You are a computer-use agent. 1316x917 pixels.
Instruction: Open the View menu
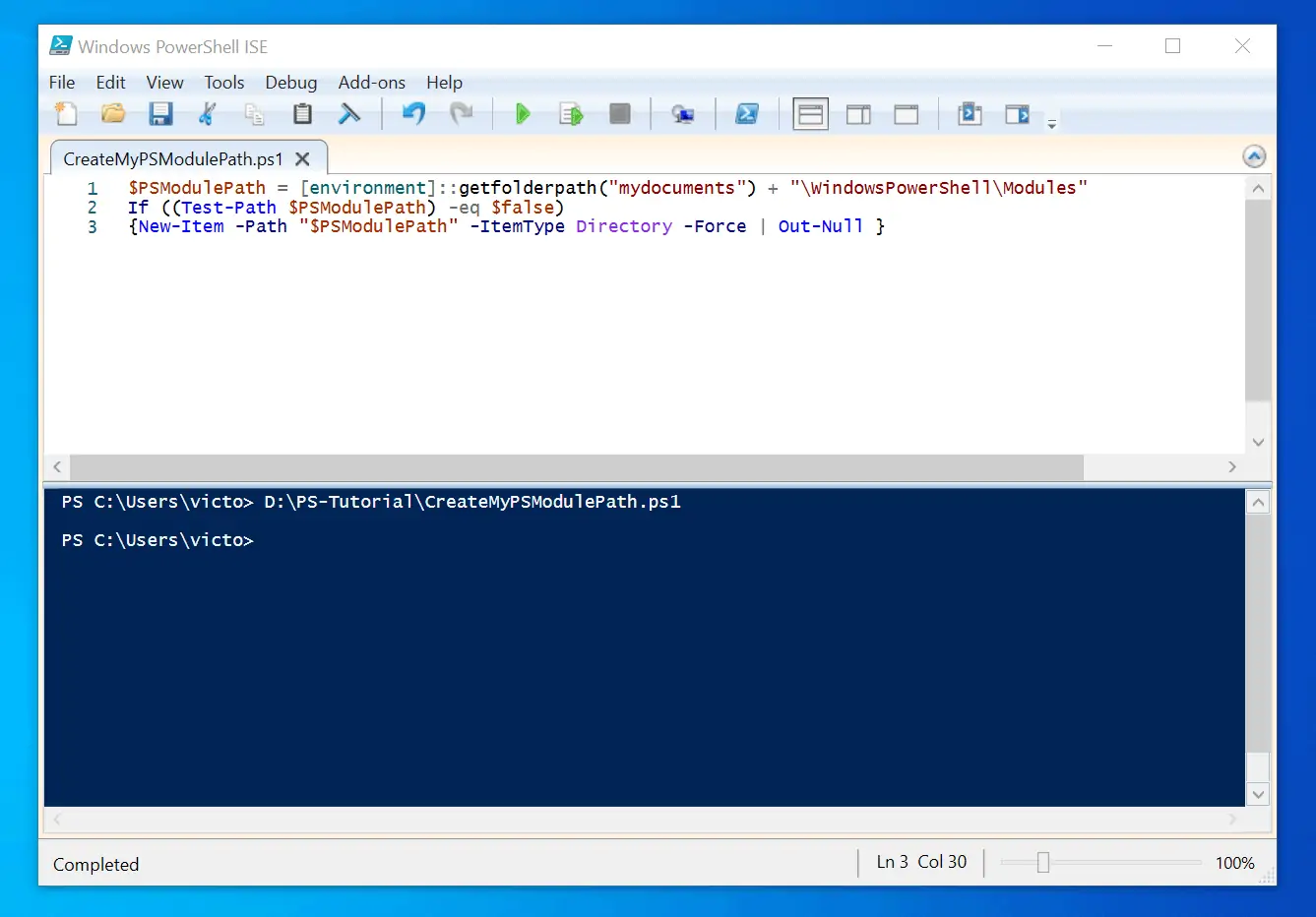(164, 83)
